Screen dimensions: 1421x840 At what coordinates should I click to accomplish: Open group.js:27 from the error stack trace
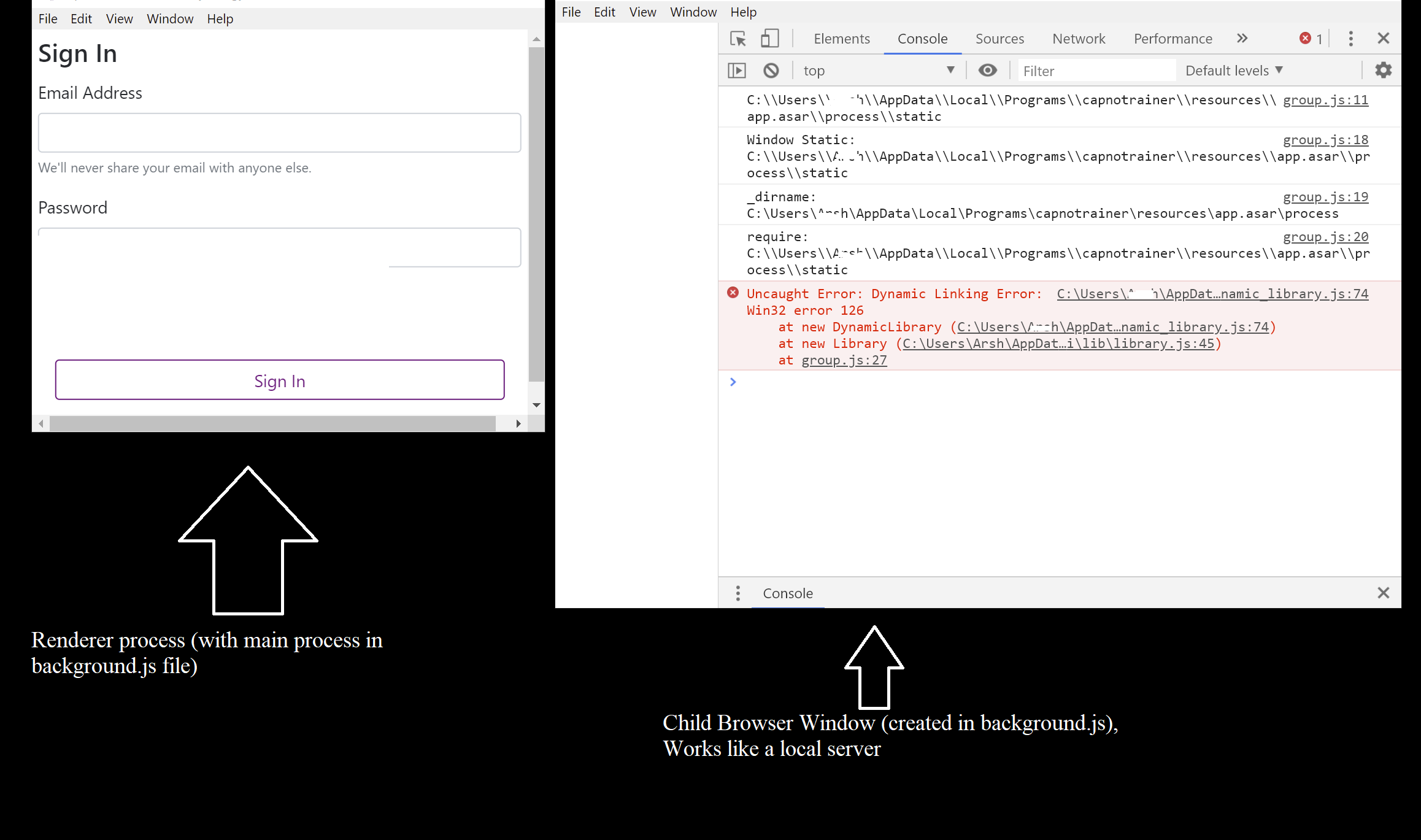click(x=844, y=360)
